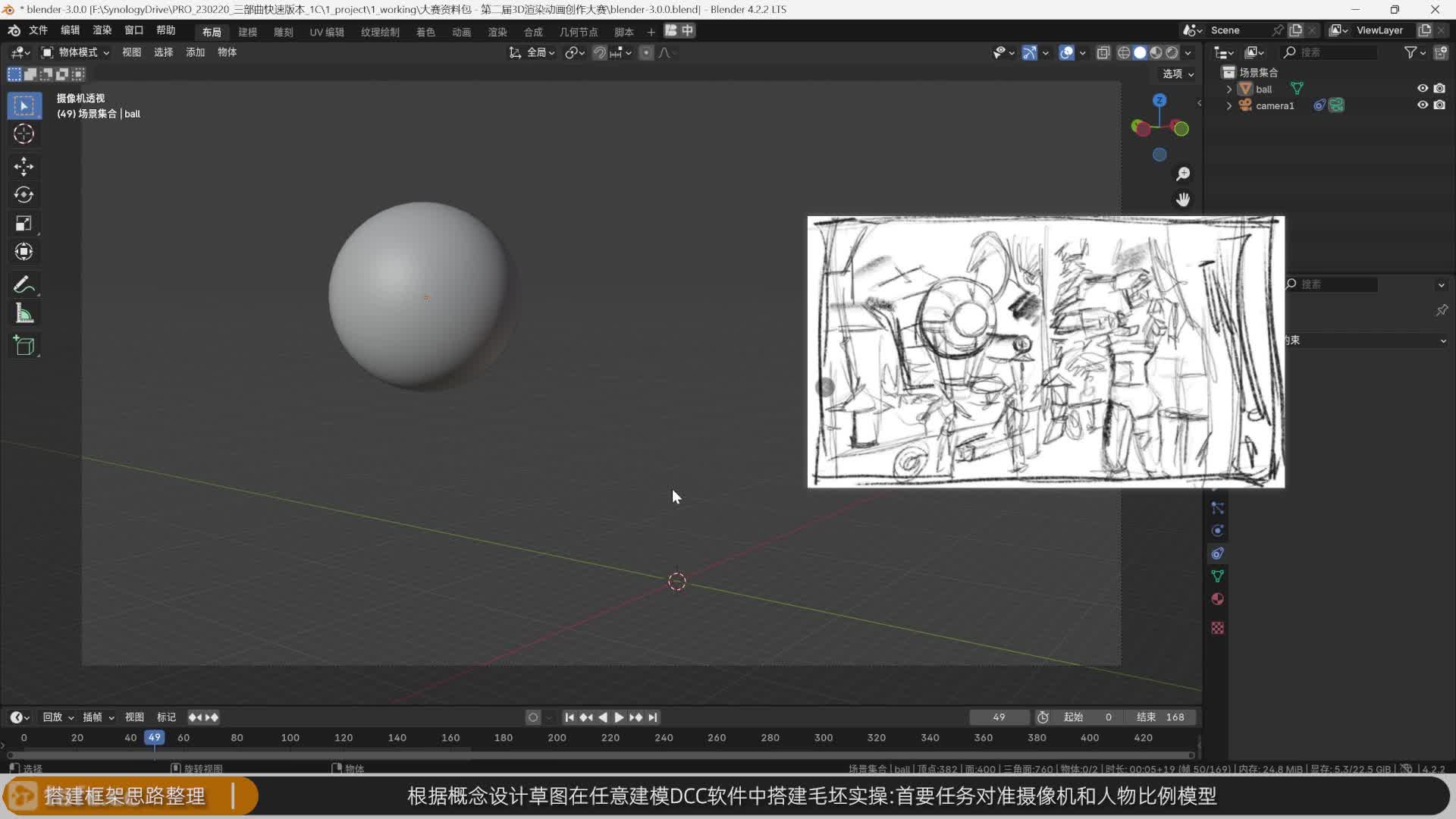Open the top-bar 渲染 menu
This screenshot has width=1456, height=819.
102,30
